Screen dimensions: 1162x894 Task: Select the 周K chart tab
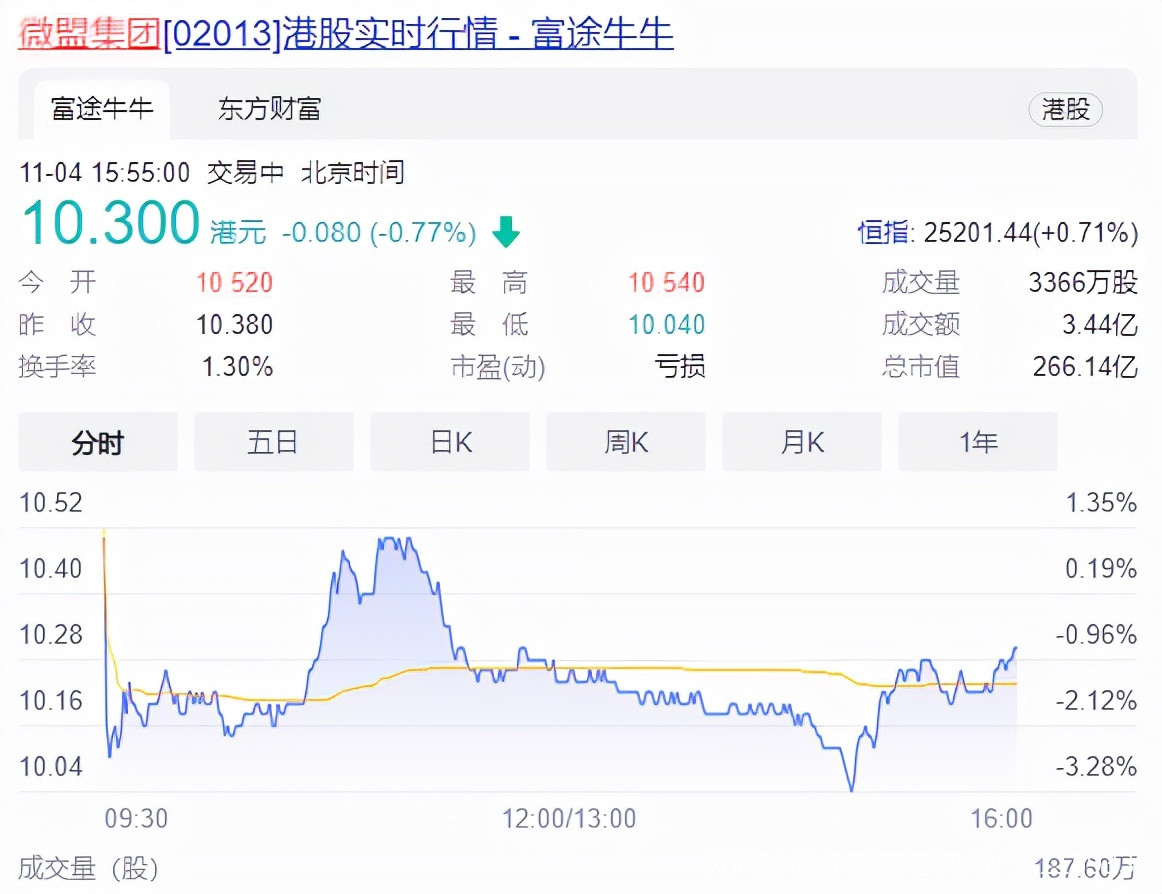626,443
